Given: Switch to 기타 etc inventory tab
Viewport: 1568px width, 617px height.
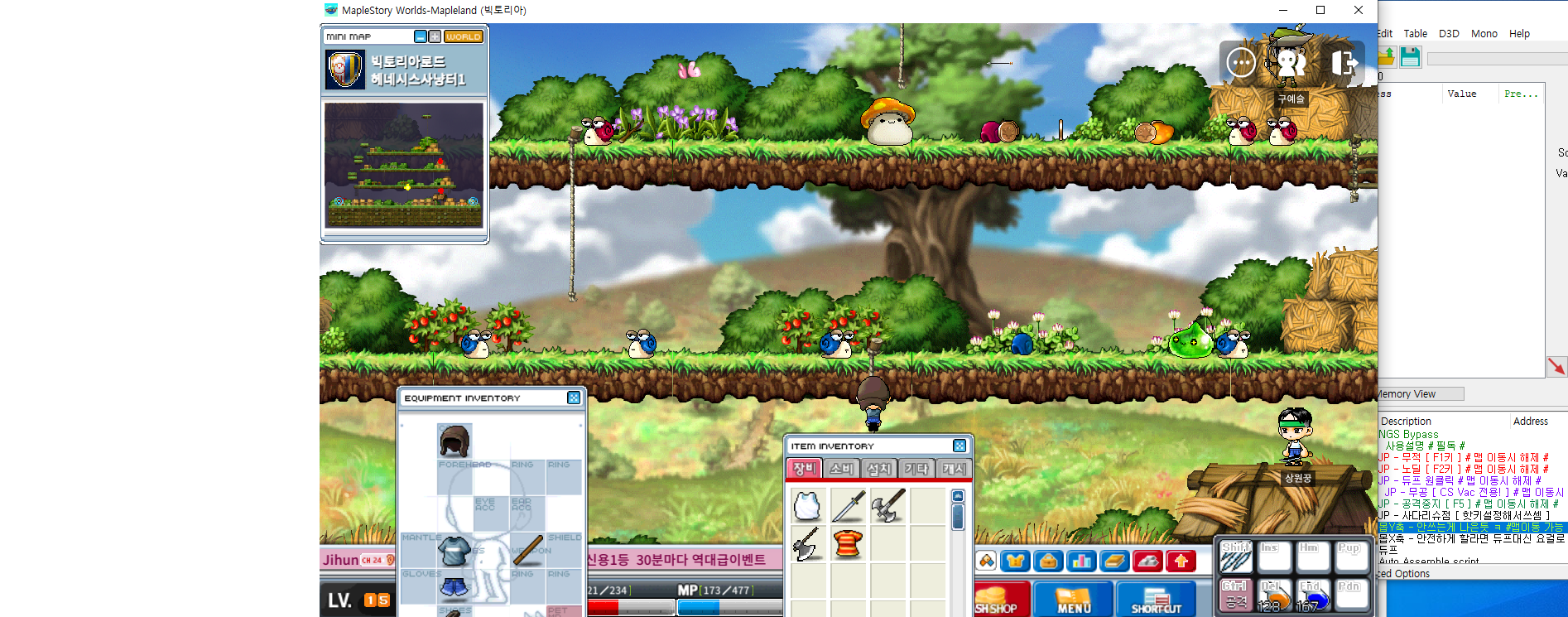Looking at the screenshot, I should click(916, 469).
